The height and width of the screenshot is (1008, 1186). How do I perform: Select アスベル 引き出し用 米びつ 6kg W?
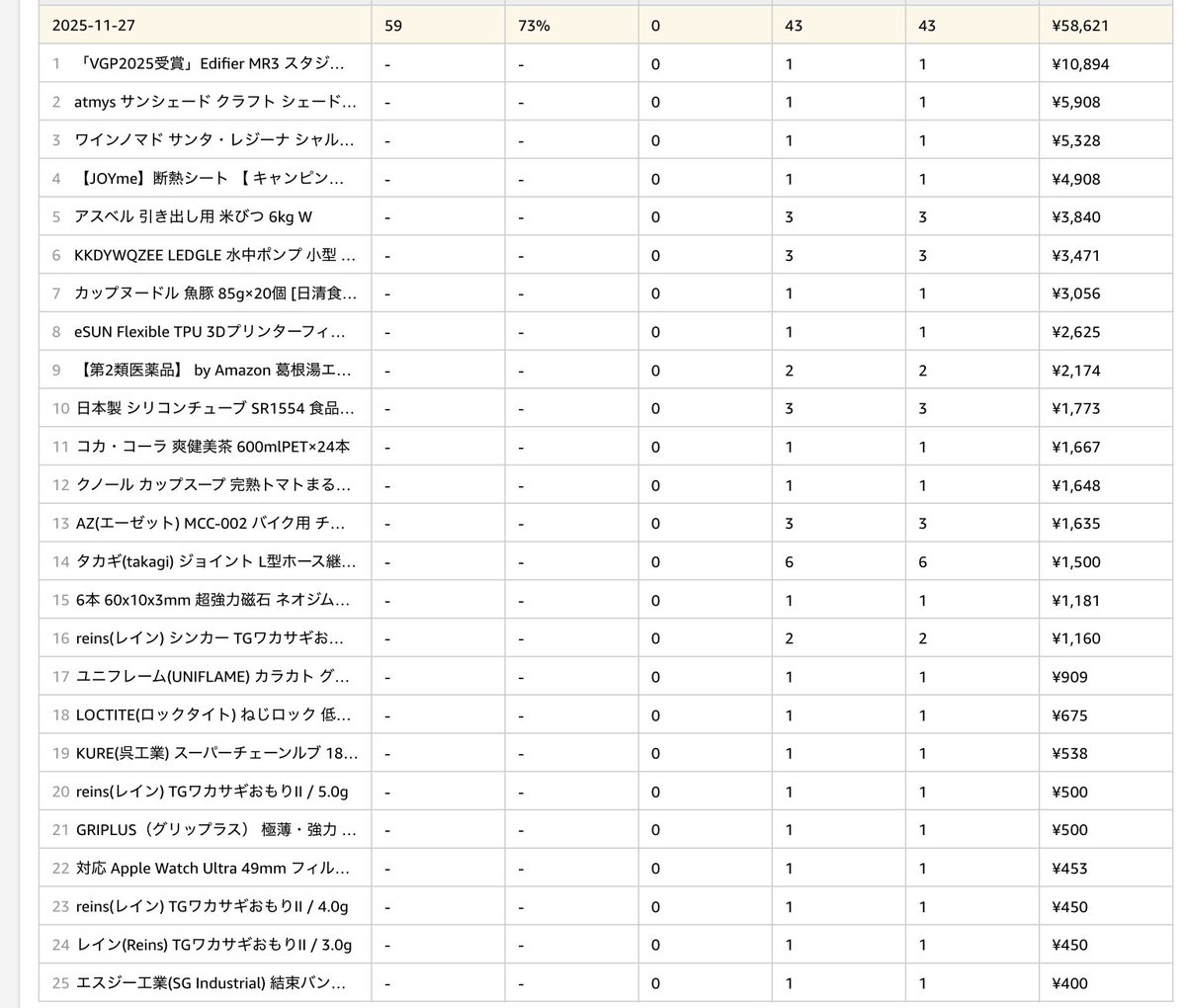click(x=193, y=216)
